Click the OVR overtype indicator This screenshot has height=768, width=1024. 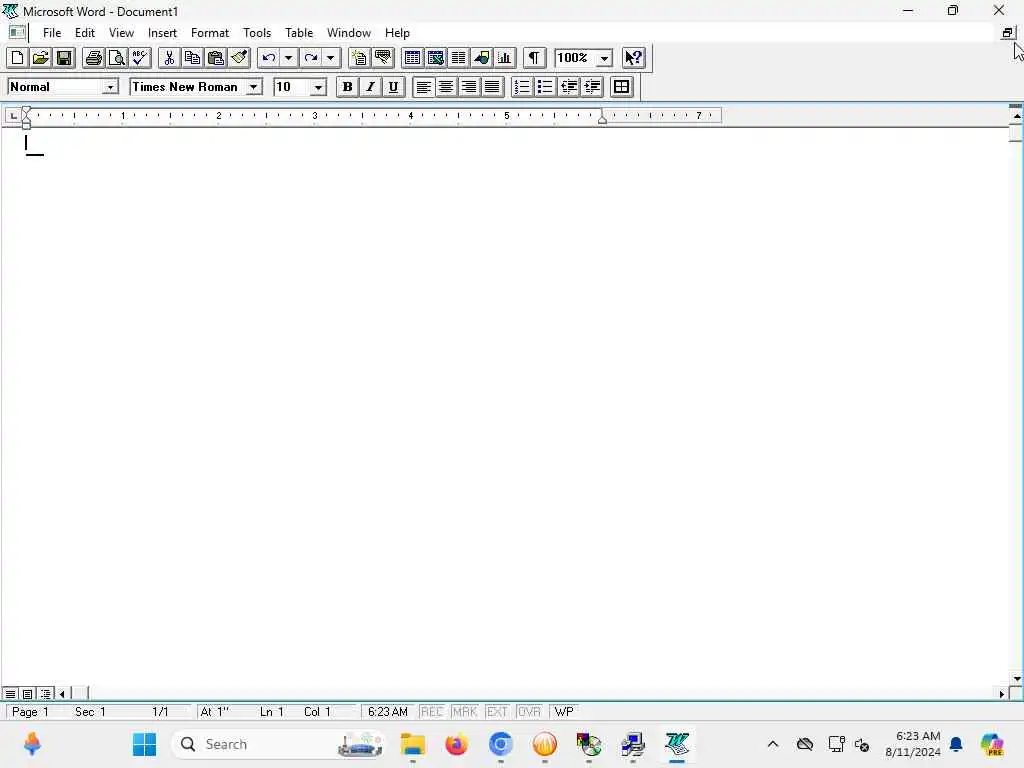529,712
